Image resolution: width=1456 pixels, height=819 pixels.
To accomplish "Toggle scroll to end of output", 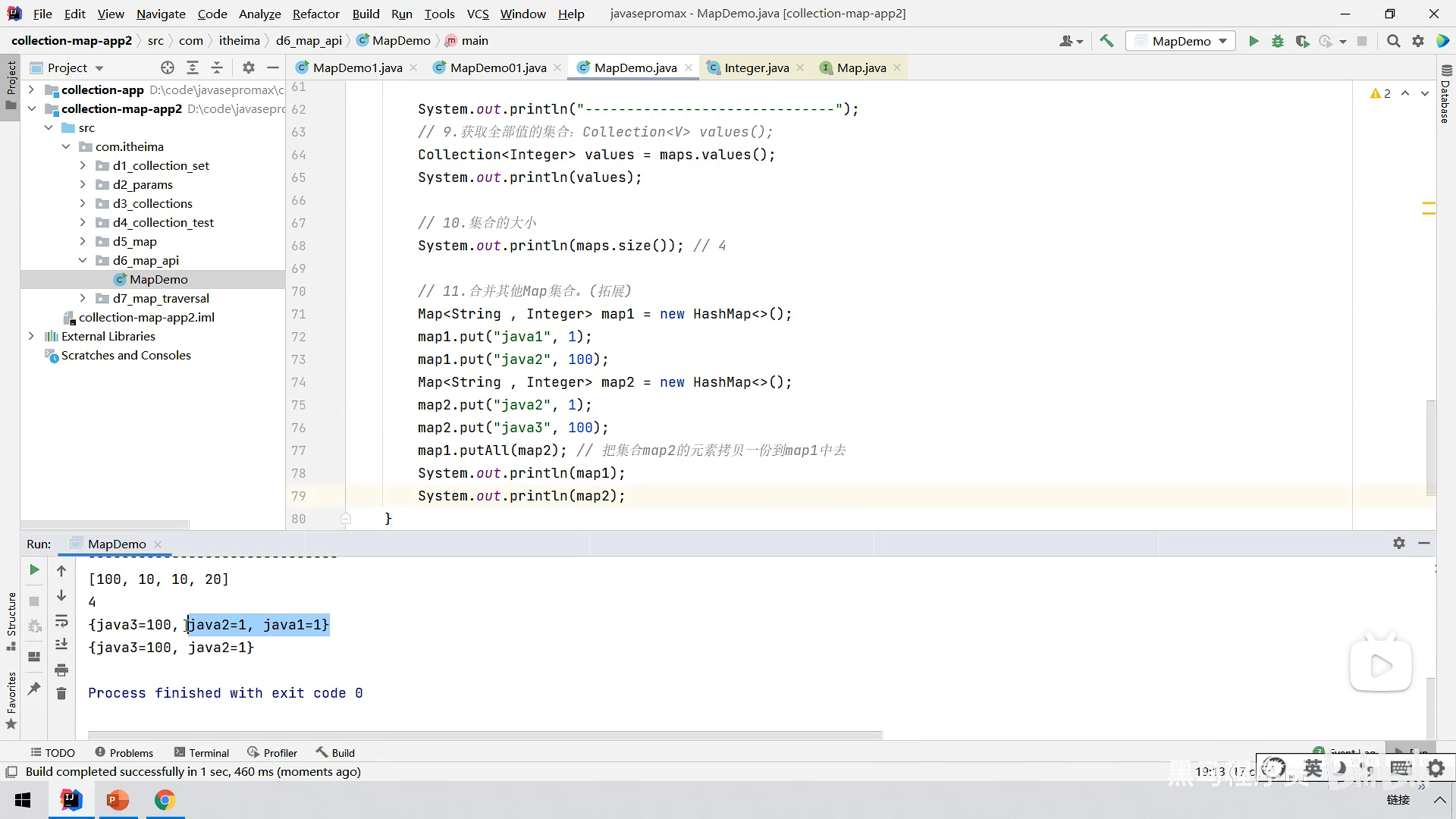I will click(61, 645).
